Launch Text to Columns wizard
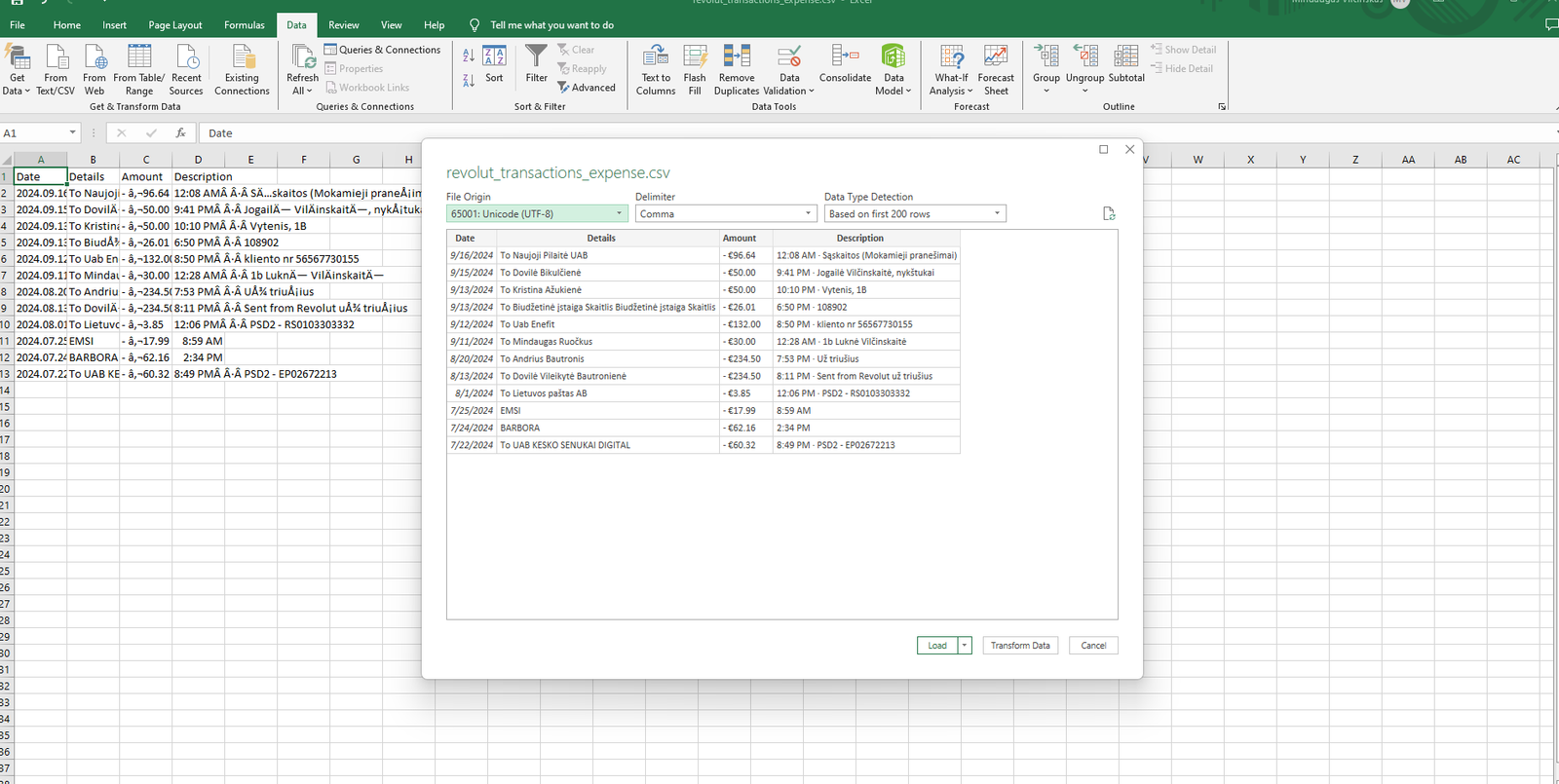 (x=656, y=70)
